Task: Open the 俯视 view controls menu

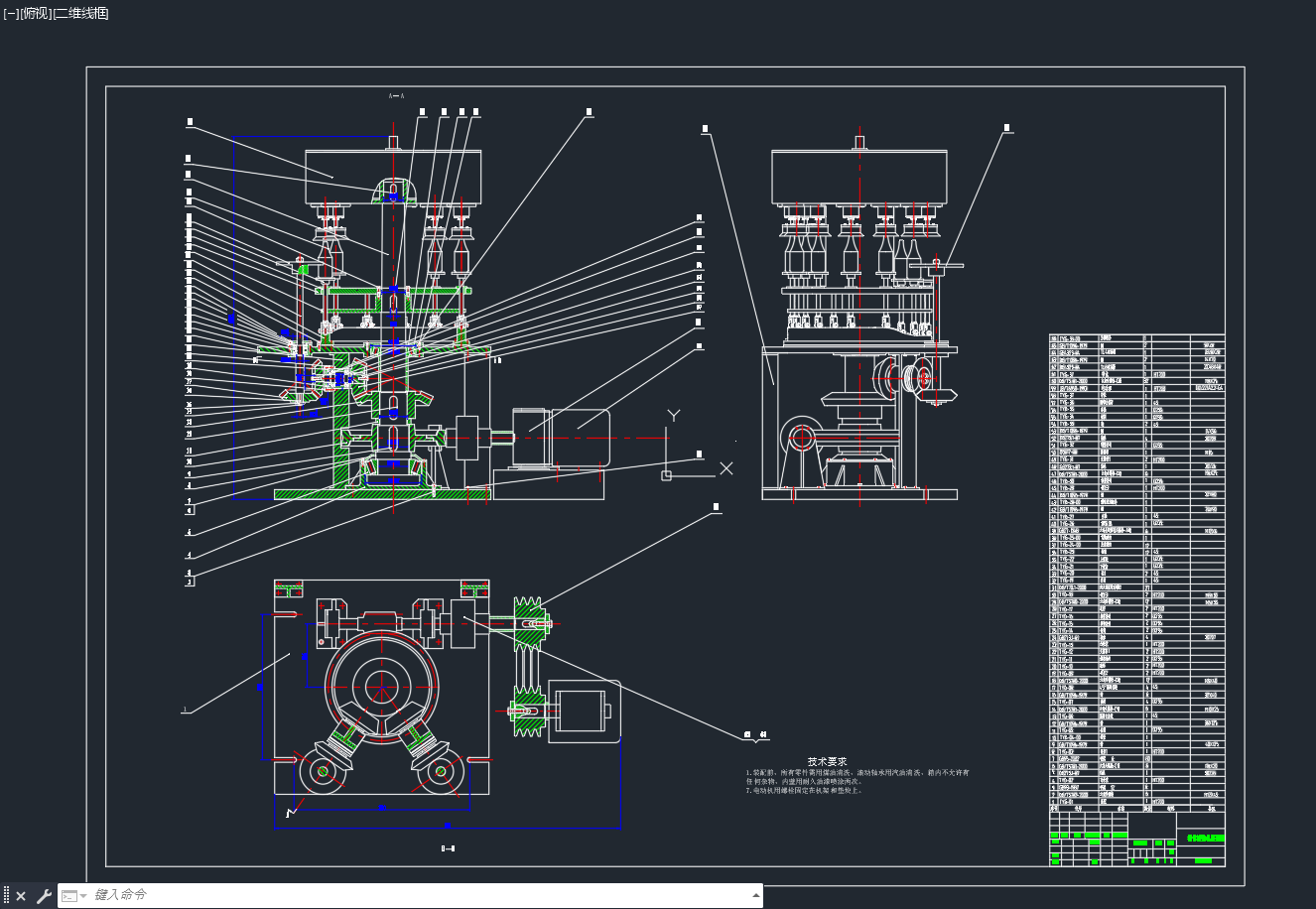Action: coord(35,13)
